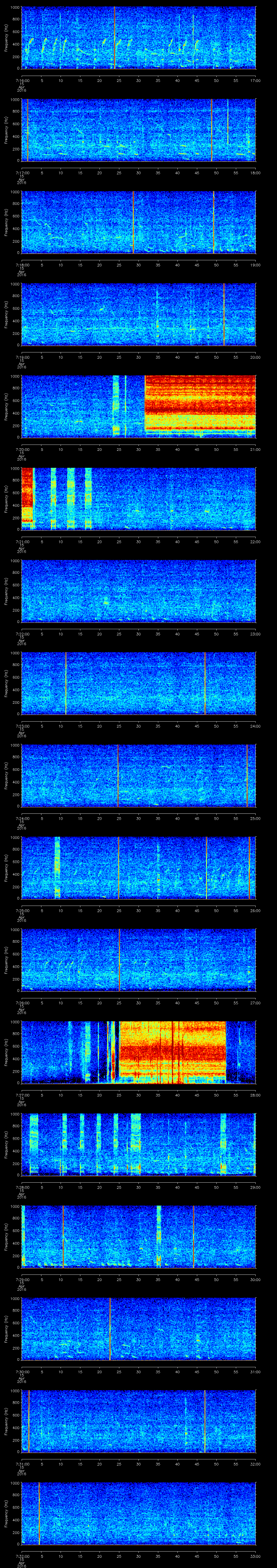Click the 17:00 end label of first panel
This screenshot has width=277, height=1568.
(x=255, y=80)
